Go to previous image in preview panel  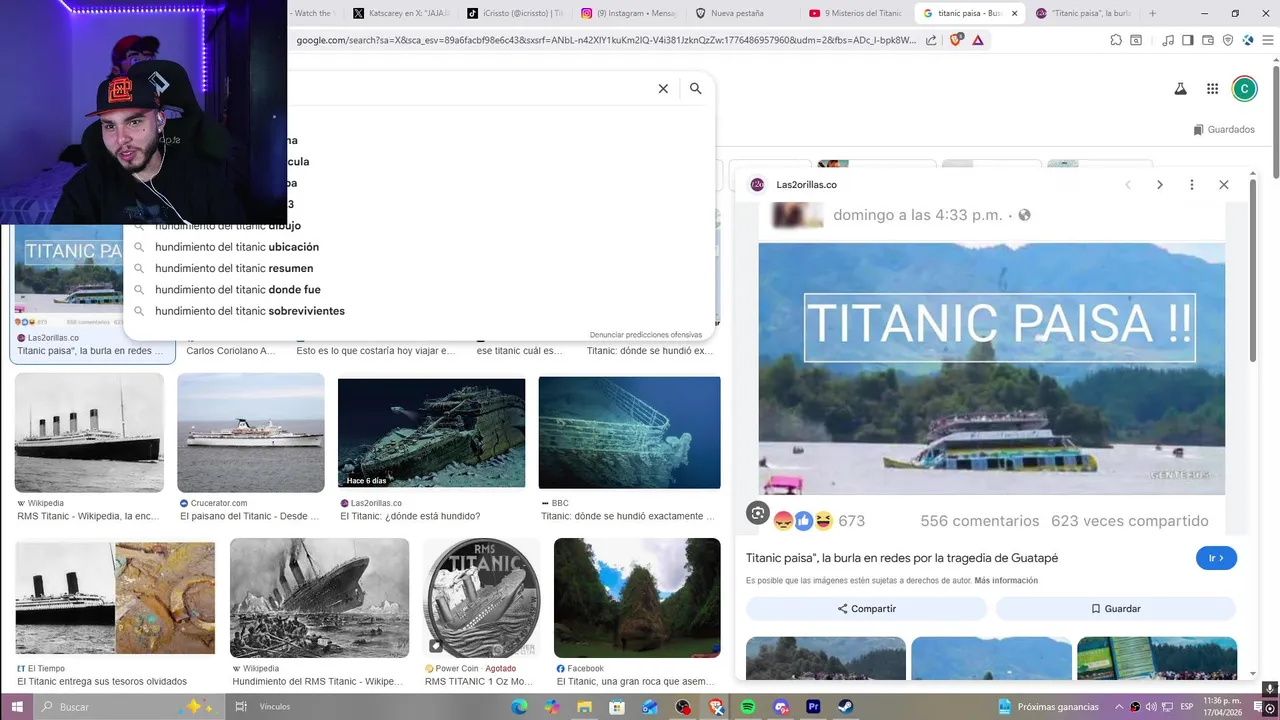click(1128, 185)
